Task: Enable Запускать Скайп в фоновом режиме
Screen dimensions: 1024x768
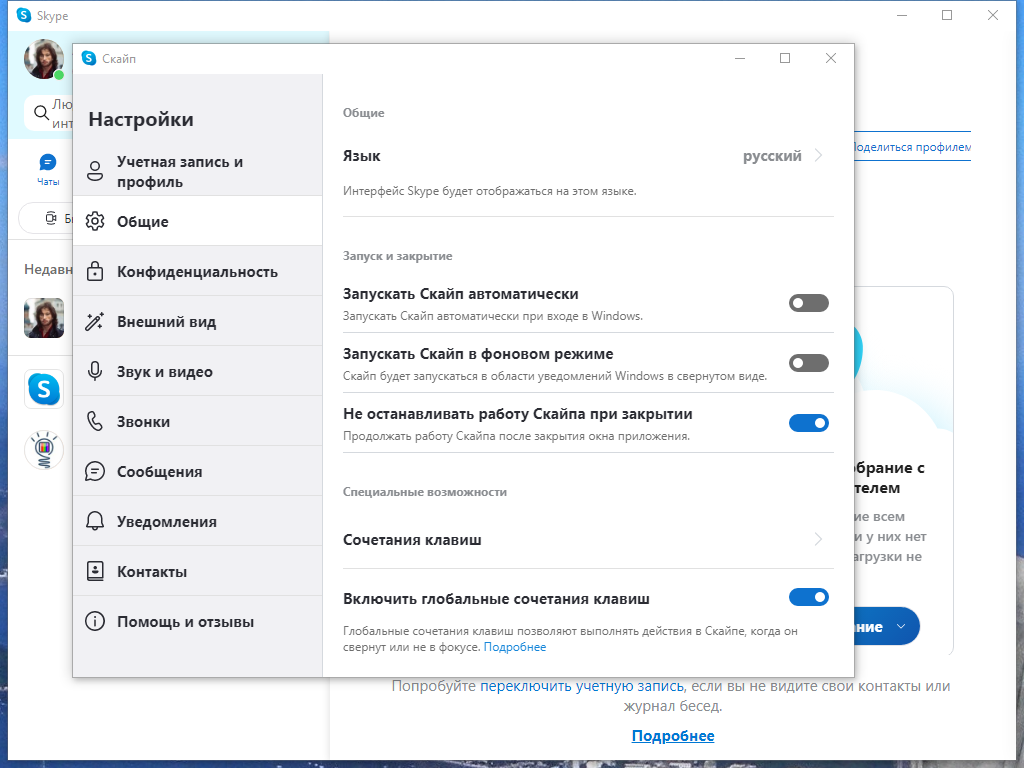Action: (x=808, y=363)
